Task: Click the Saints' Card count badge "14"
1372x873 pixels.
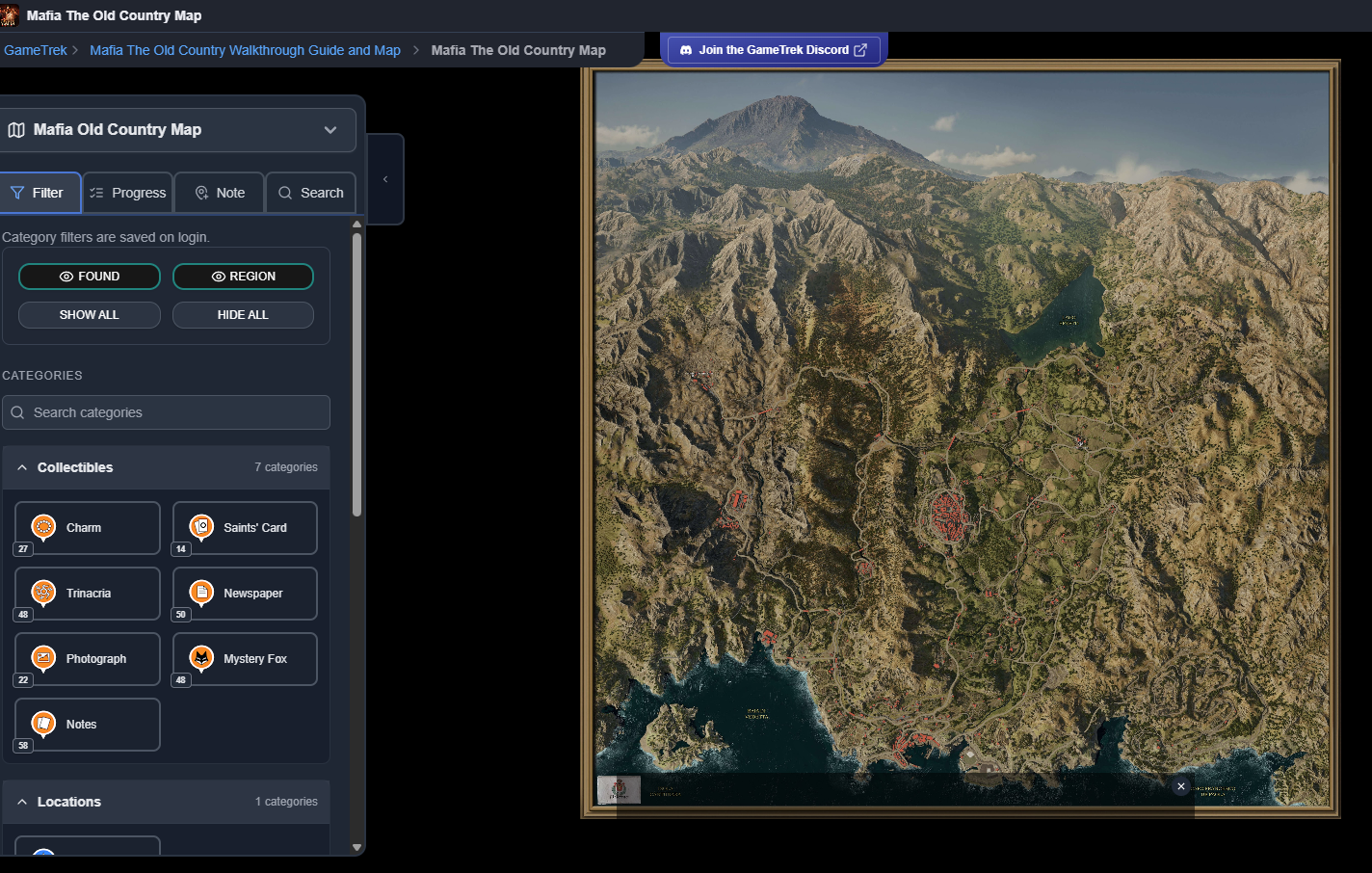Action: (x=181, y=549)
